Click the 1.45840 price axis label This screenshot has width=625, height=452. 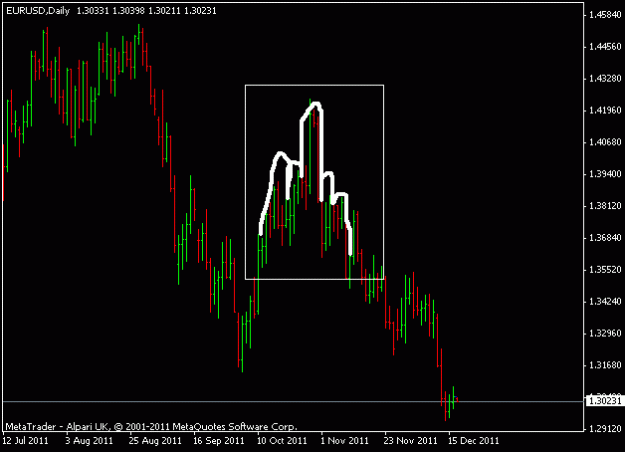tap(605, 15)
